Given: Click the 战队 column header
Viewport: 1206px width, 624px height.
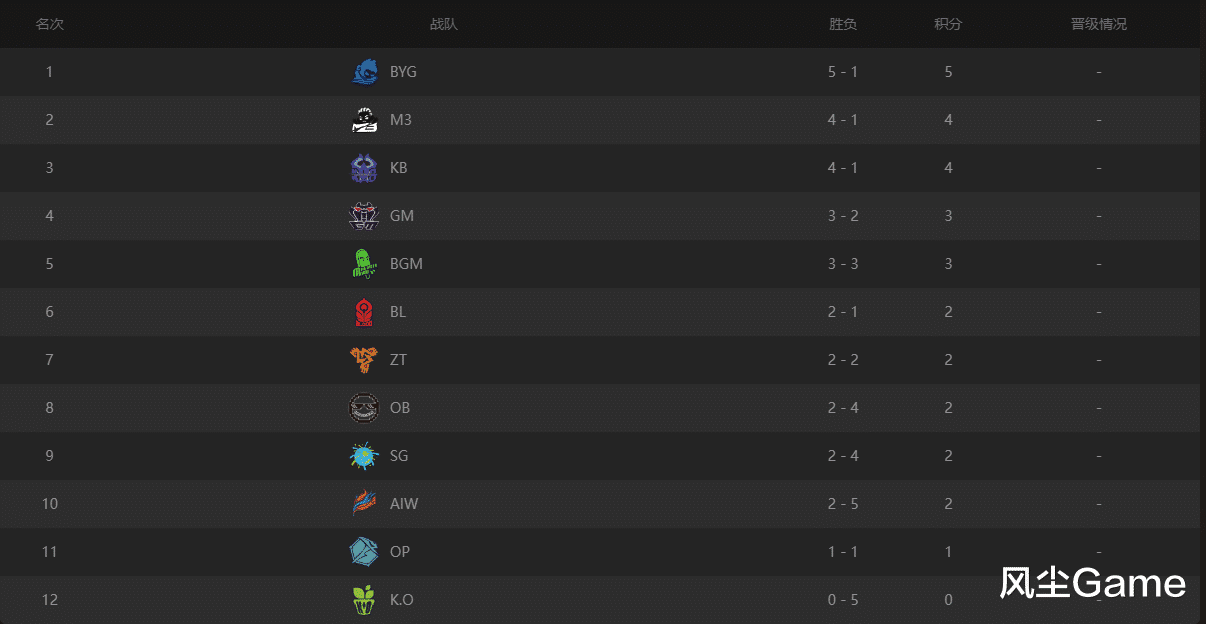Looking at the screenshot, I should [x=444, y=24].
